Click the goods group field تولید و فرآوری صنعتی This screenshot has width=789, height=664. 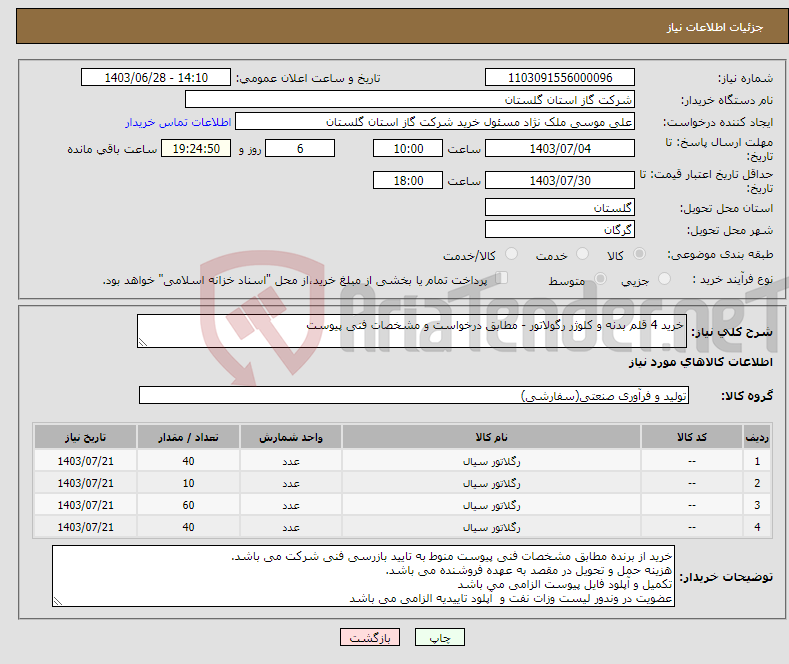(x=414, y=395)
